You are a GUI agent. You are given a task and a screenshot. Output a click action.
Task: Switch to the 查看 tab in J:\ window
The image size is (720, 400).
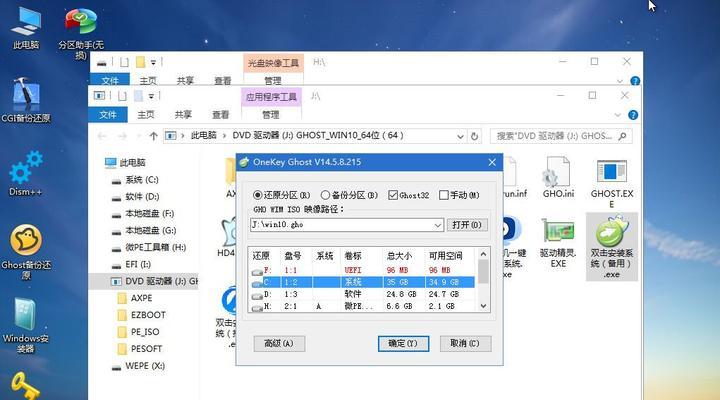click(220, 115)
